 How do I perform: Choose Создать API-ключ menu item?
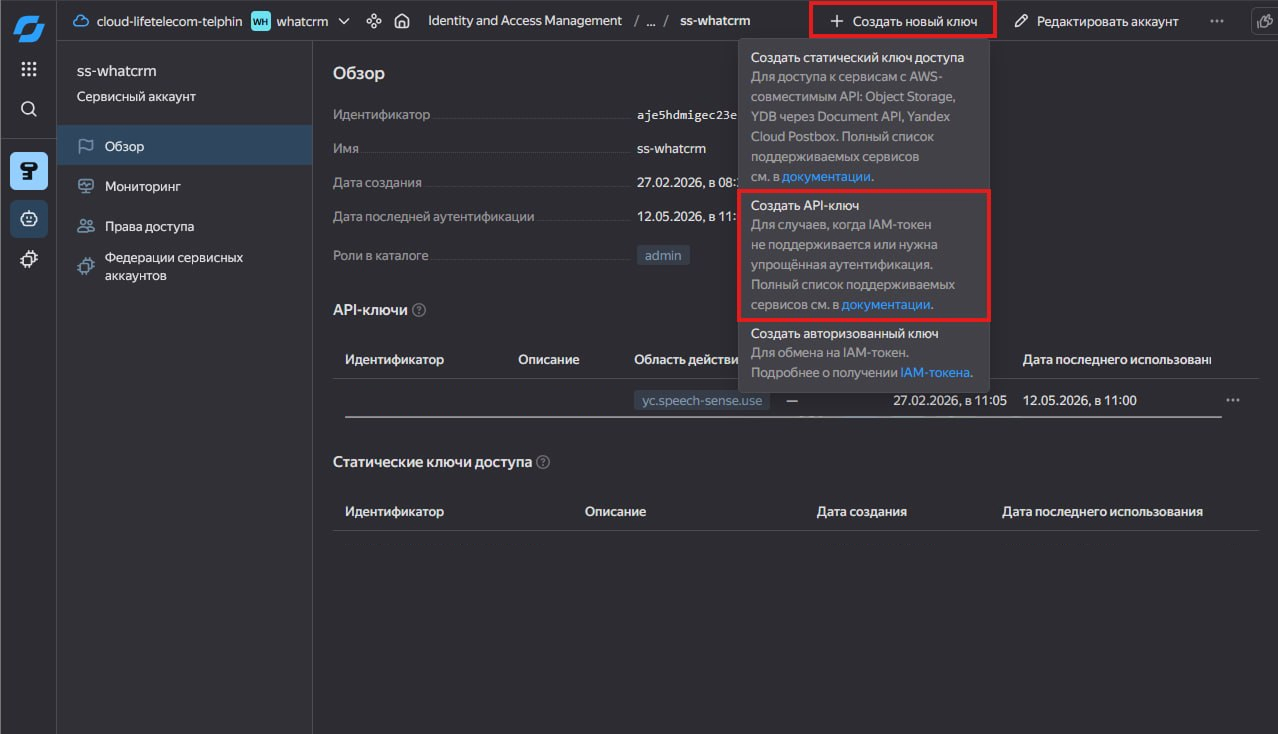point(864,255)
